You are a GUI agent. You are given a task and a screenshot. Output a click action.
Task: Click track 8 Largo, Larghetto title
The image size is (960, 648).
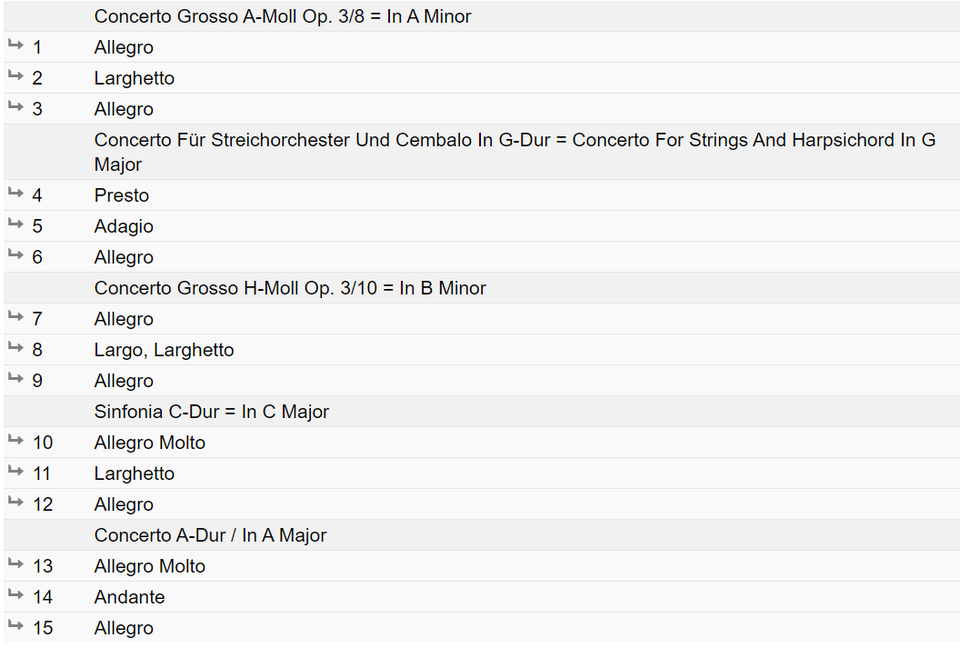pos(164,350)
